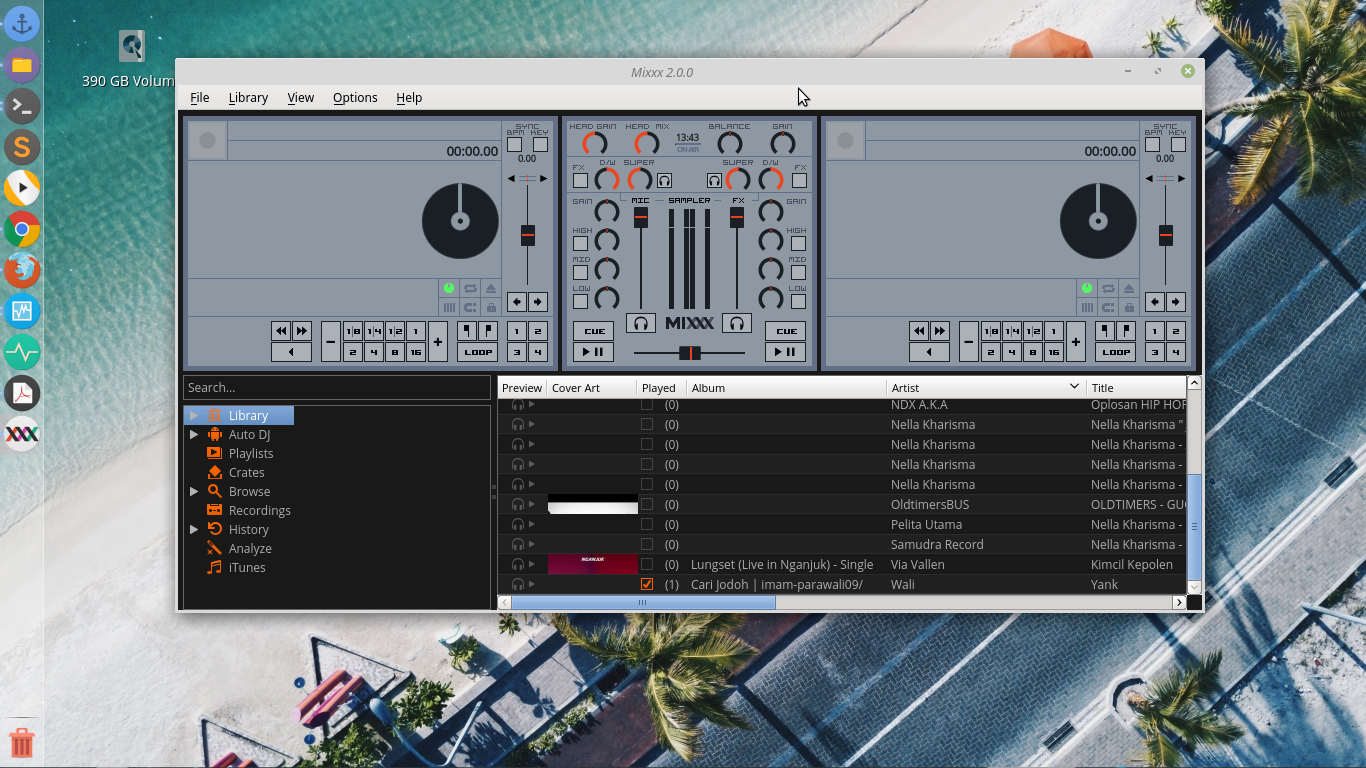1366x768 pixels.
Task: Open the Help menu
Action: (x=409, y=97)
